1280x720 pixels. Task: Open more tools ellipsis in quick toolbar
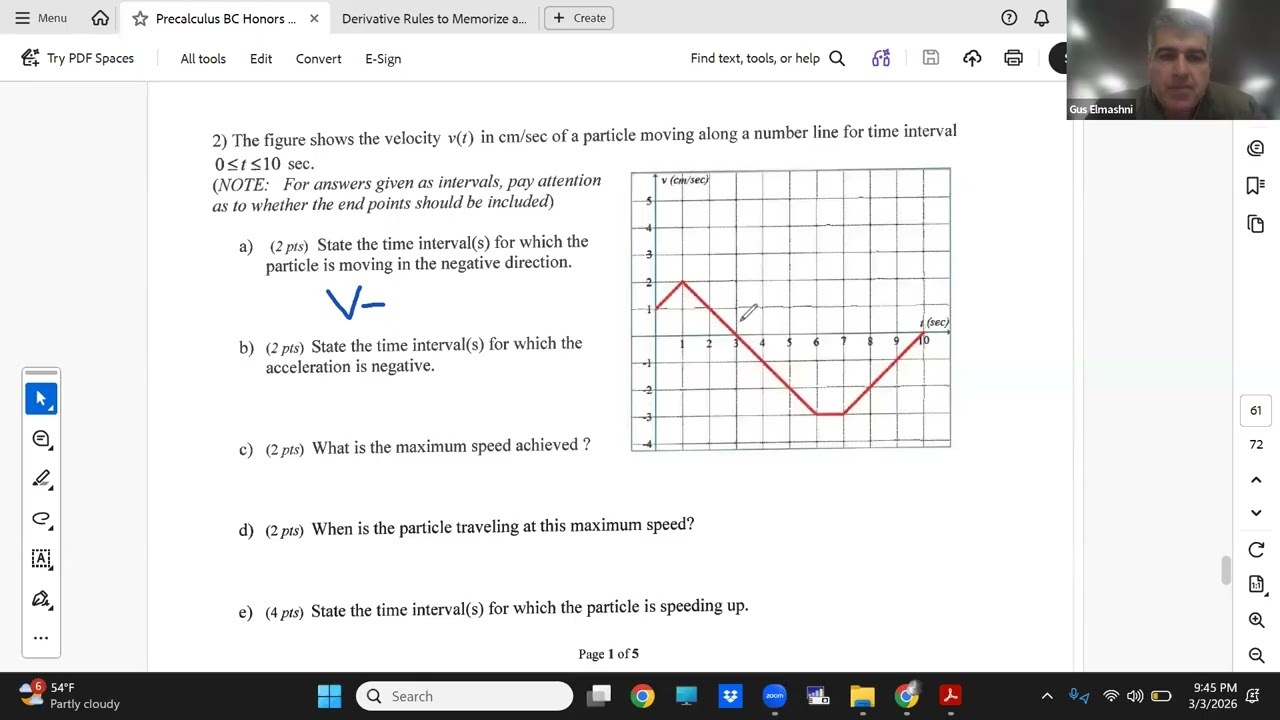(41, 637)
